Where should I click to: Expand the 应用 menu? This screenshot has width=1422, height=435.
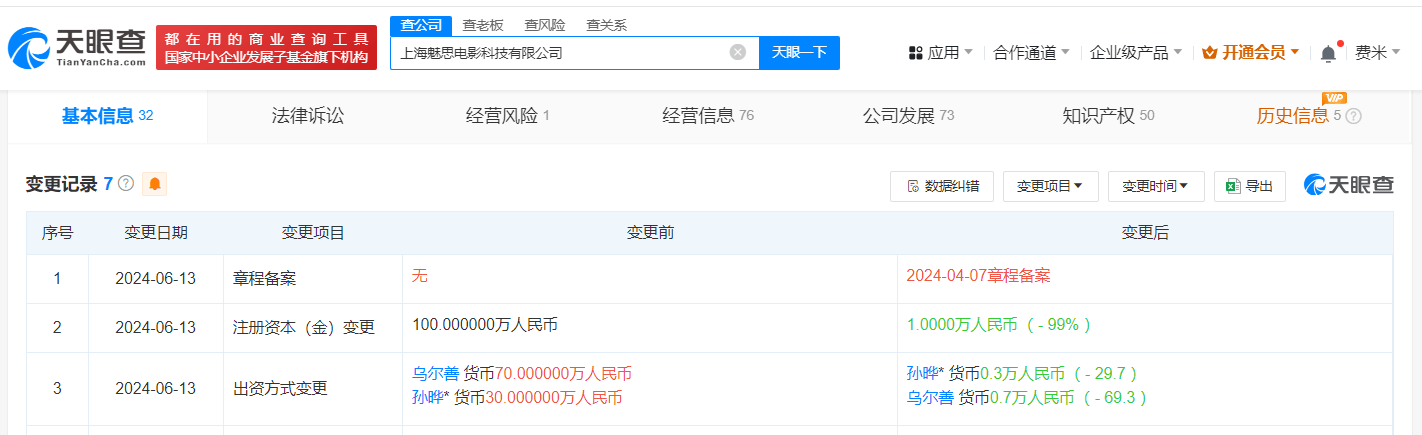tap(940, 52)
